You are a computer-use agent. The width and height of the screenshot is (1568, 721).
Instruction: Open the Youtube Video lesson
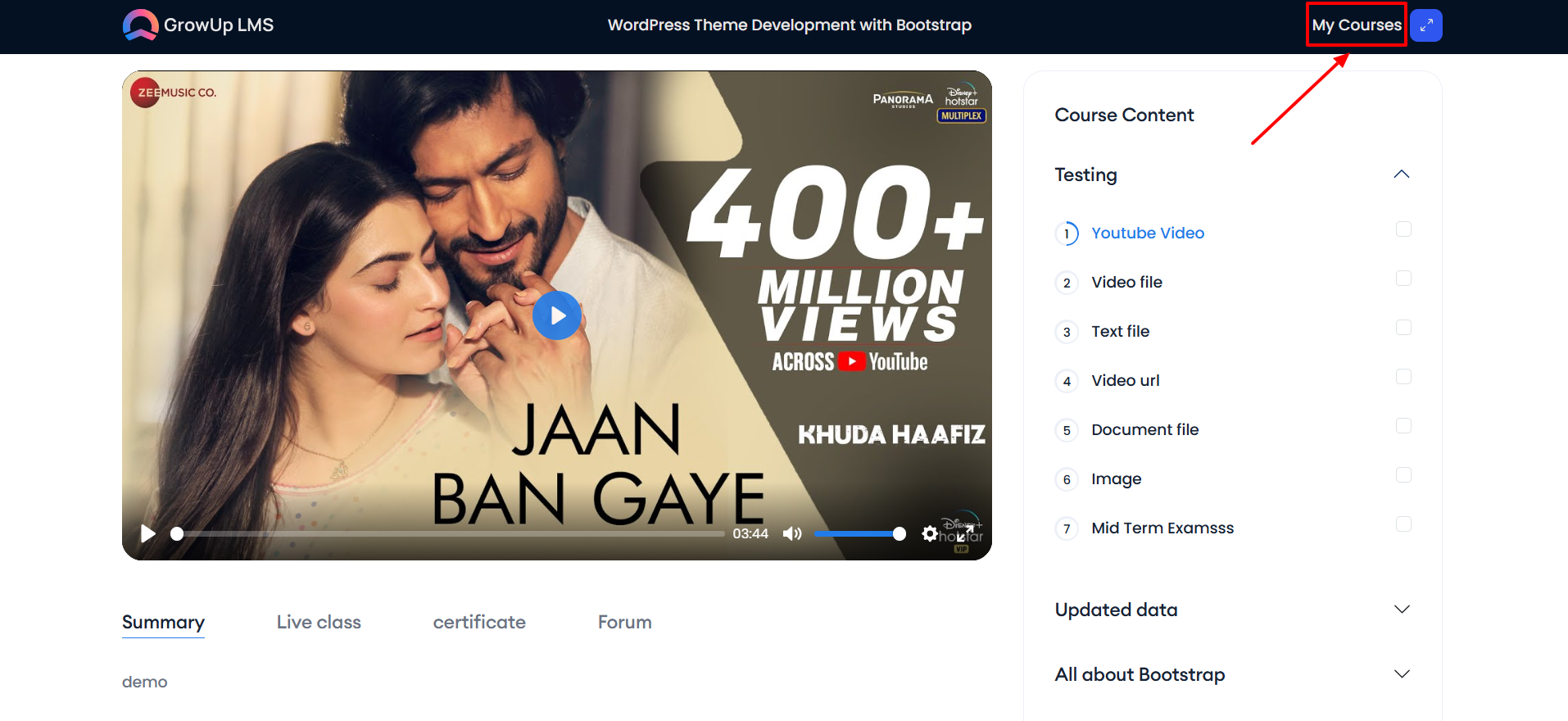pyautogui.click(x=1148, y=233)
